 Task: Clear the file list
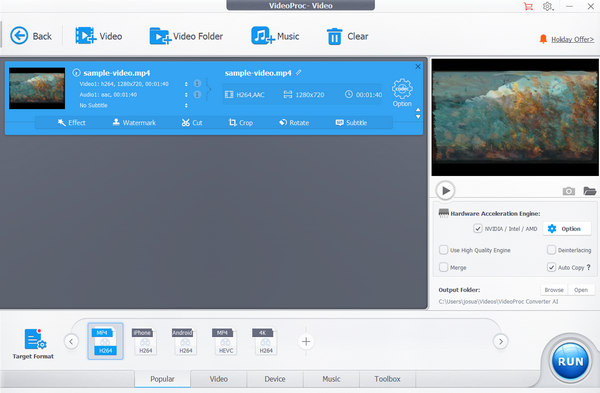347,36
